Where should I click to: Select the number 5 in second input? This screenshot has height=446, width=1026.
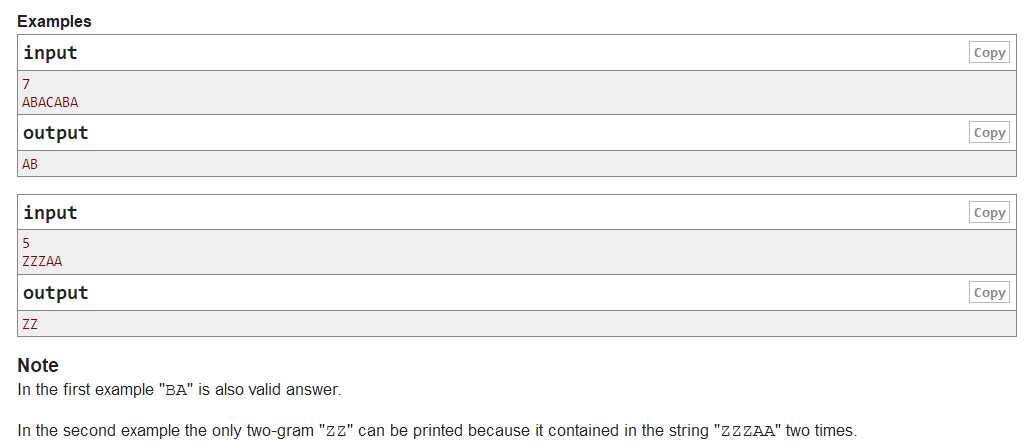[26, 244]
